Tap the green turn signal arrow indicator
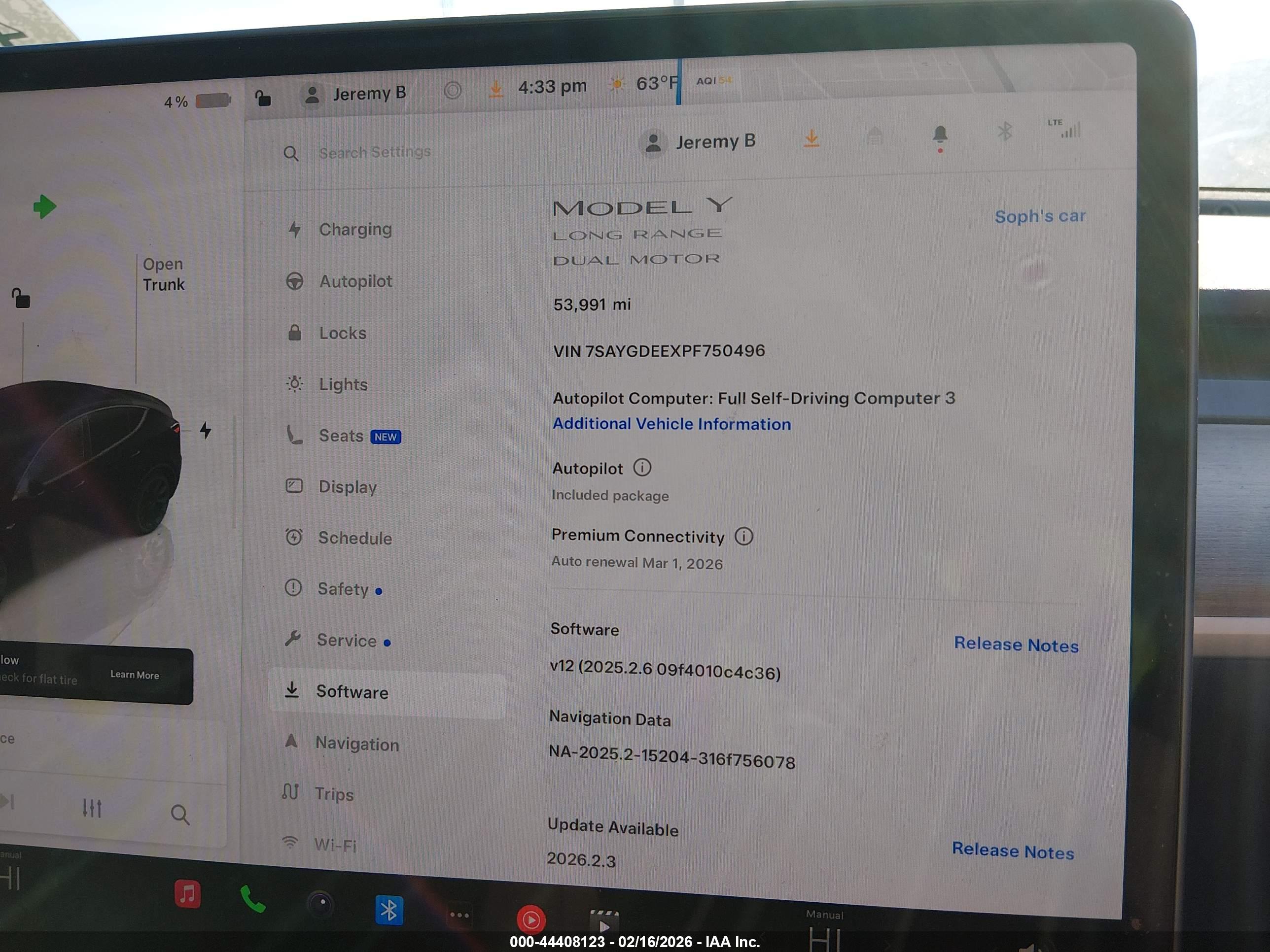The width and height of the screenshot is (1270, 952). (44, 207)
